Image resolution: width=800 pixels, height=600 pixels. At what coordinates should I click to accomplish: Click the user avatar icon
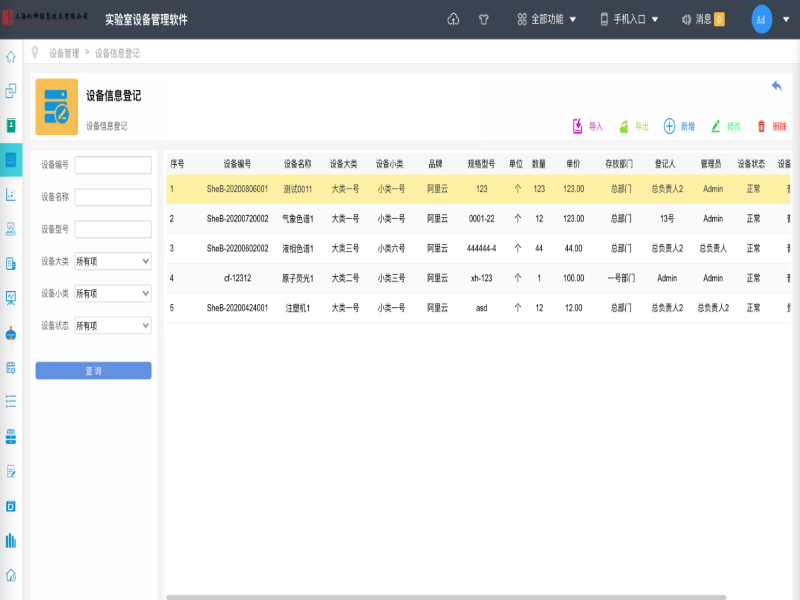[762, 19]
